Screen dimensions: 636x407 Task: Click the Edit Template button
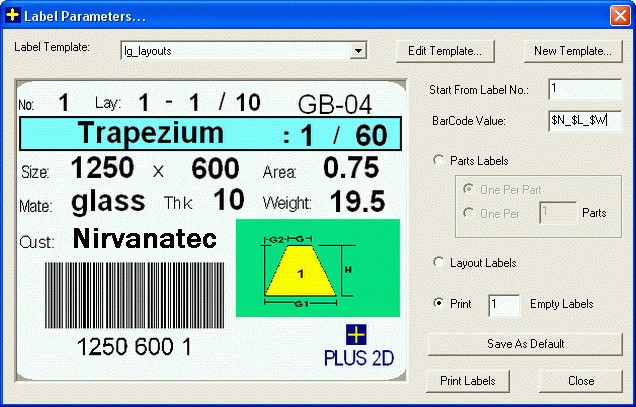click(x=445, y=51)
